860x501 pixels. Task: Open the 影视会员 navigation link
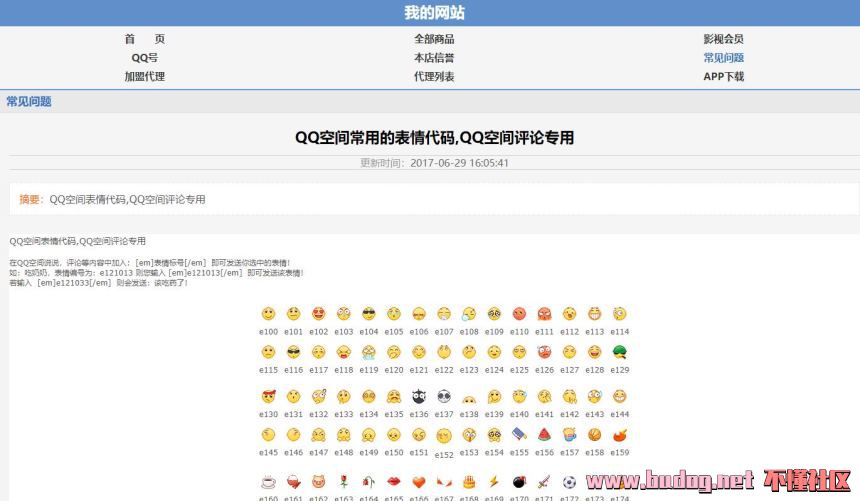(723, 39)
